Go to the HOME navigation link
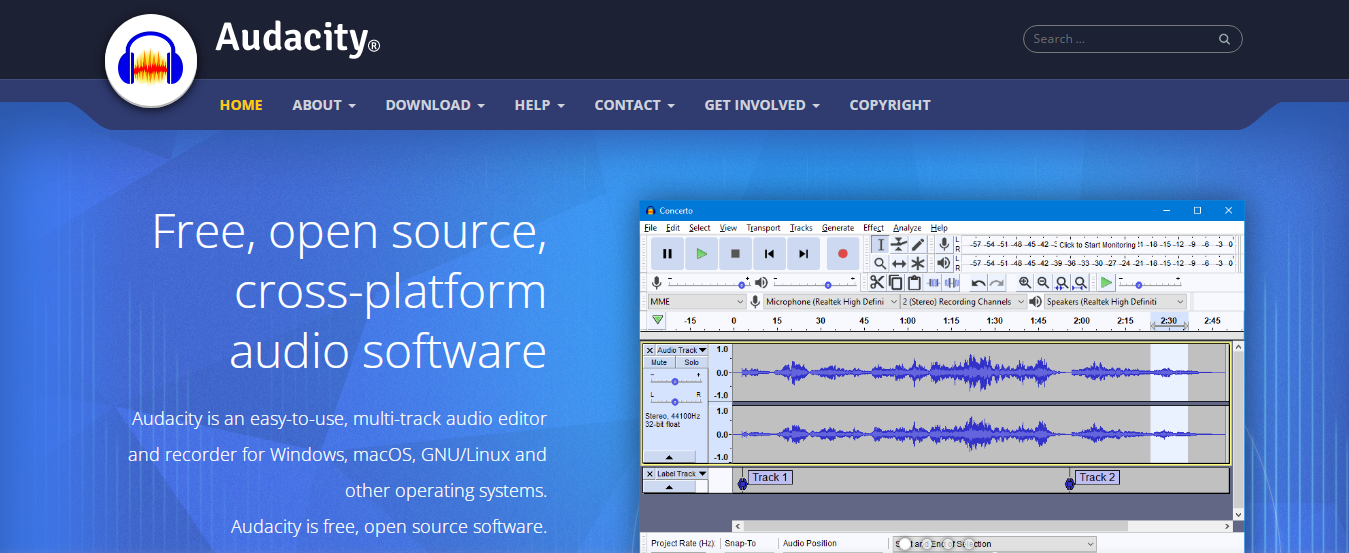Screen dimensions: 1349x553 pyautogui.click(x=241, y=105)
